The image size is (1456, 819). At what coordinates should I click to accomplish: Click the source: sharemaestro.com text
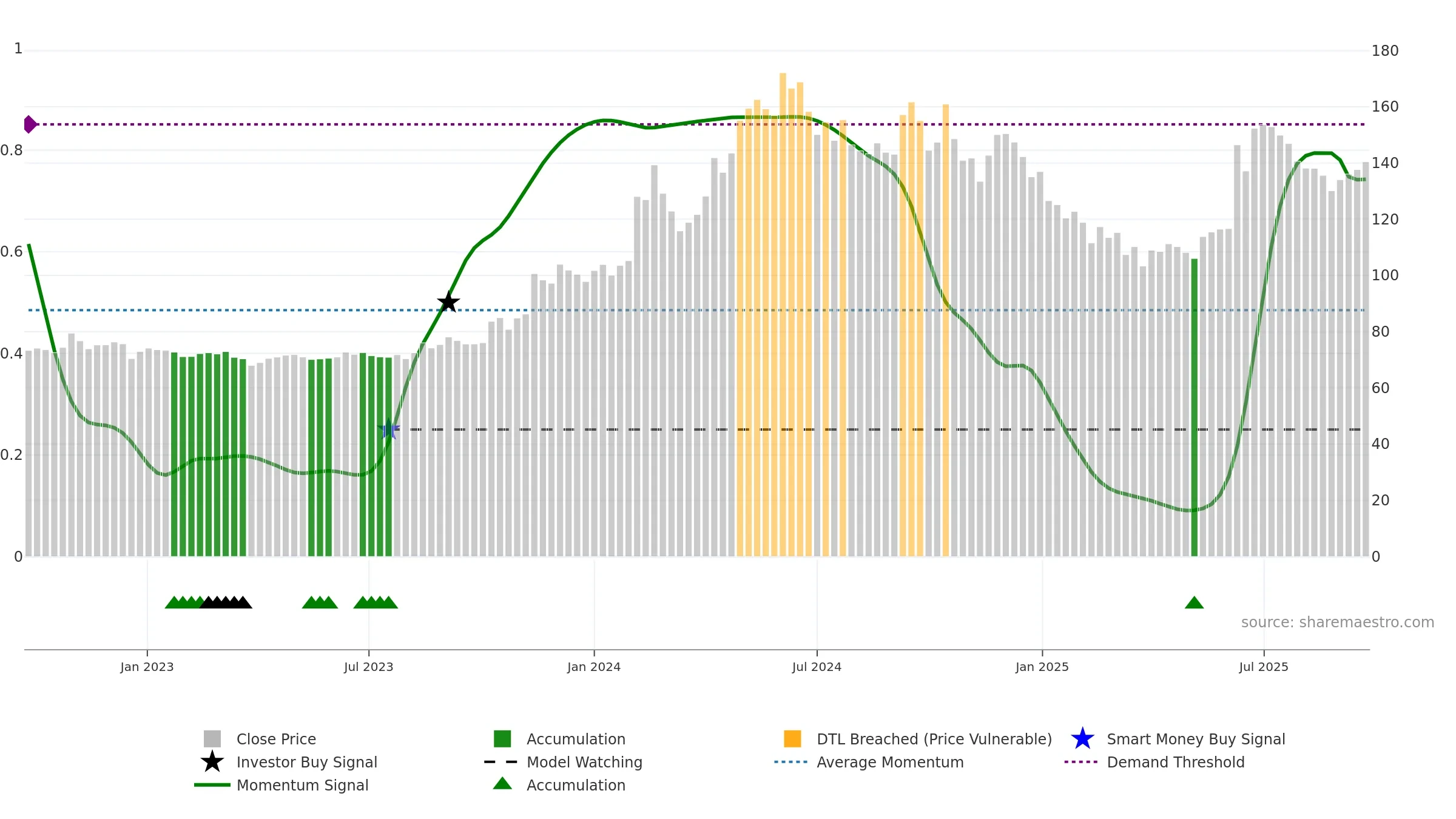[x=1338, y=622]
